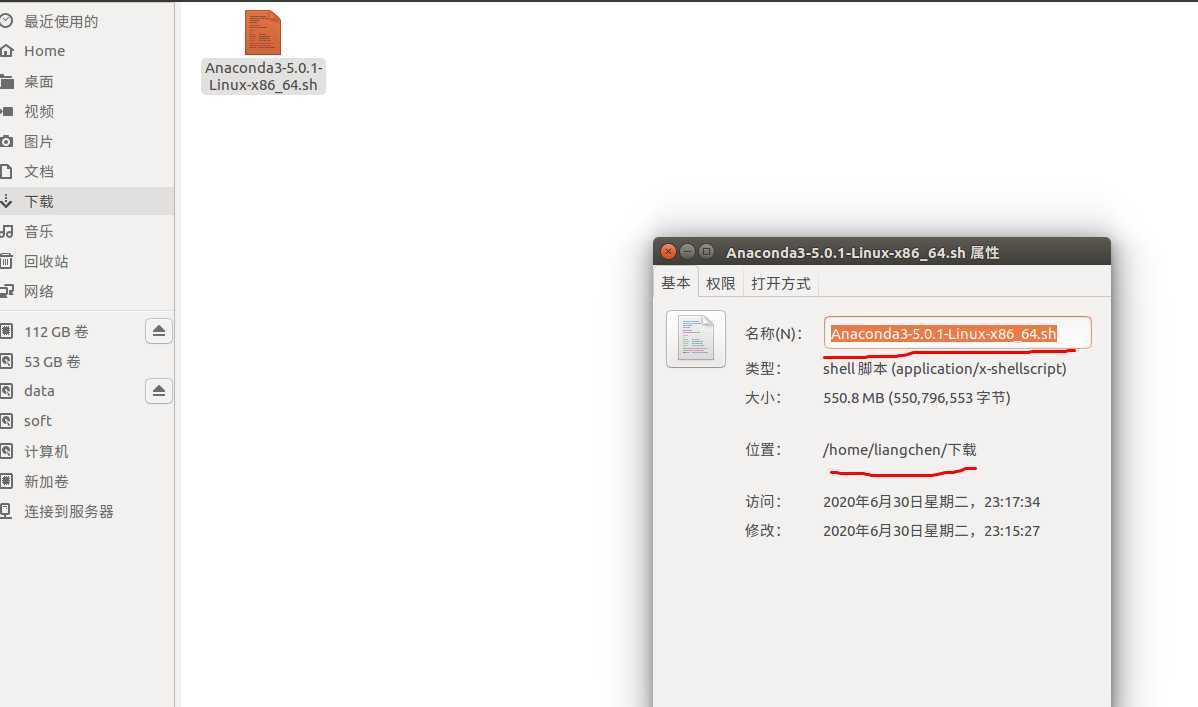Click Connect to Server (连接到服务器)

tap(86, 511)
